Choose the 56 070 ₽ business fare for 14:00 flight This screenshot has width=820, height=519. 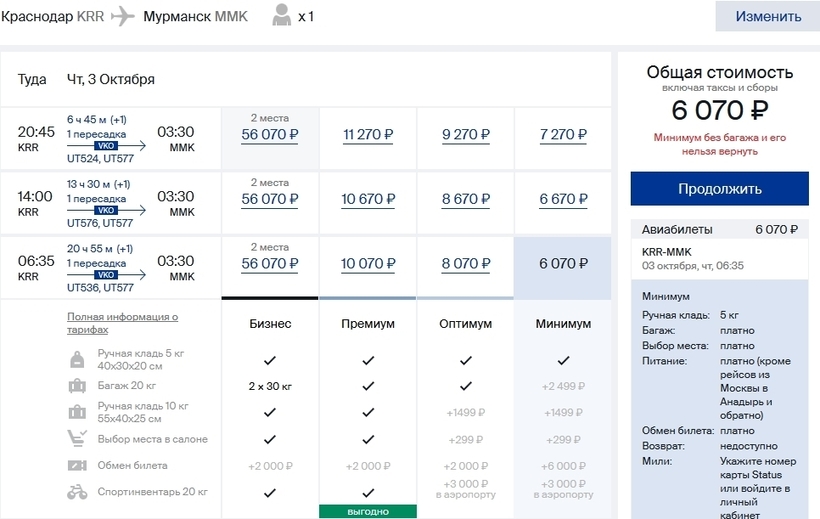[270, 200]
